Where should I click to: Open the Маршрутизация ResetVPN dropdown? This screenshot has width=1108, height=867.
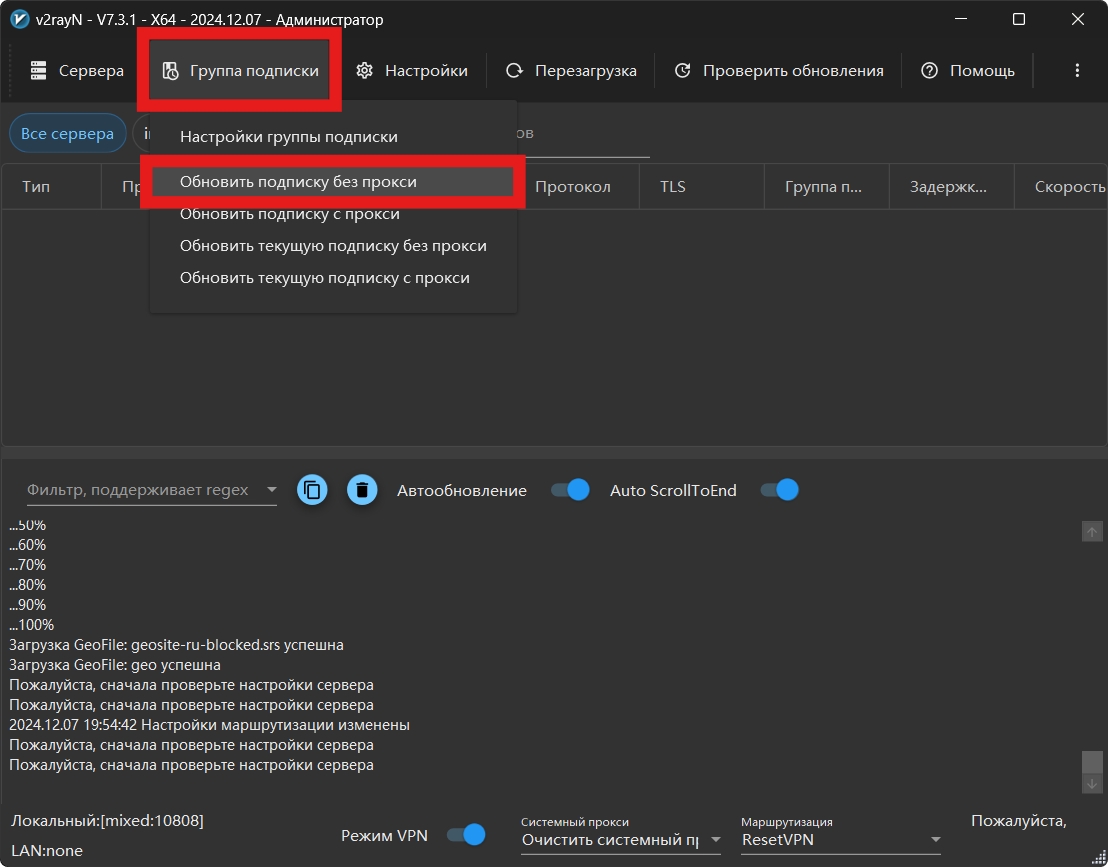pos(935,840)
